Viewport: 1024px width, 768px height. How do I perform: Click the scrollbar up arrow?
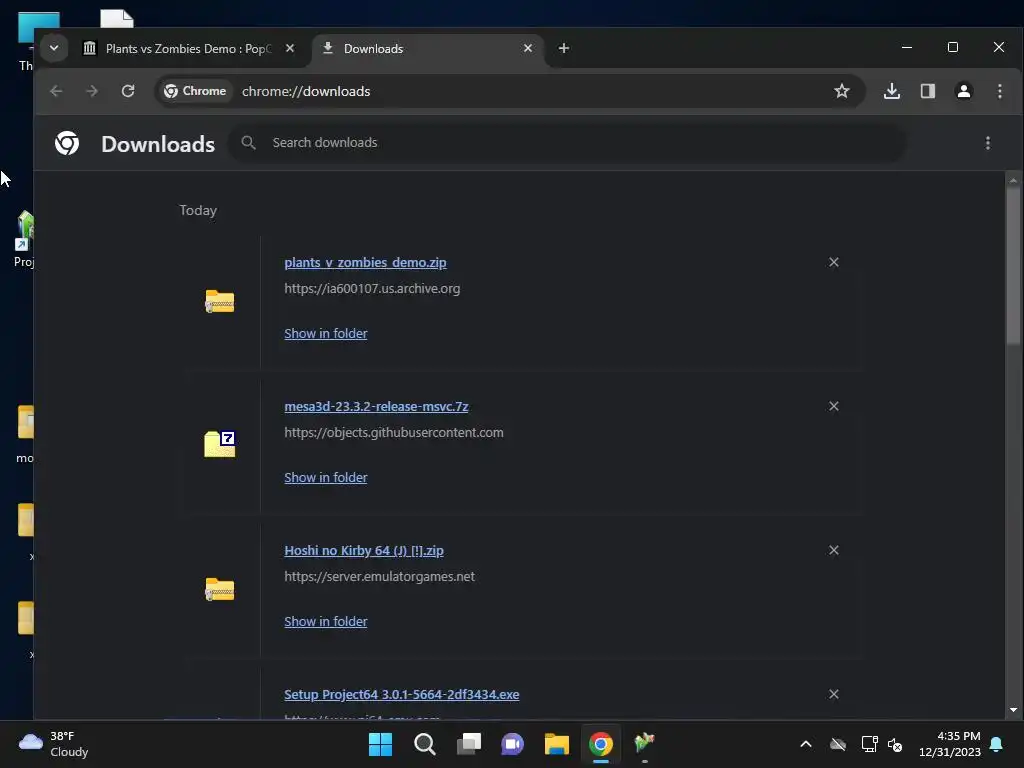coord(1013,180)
